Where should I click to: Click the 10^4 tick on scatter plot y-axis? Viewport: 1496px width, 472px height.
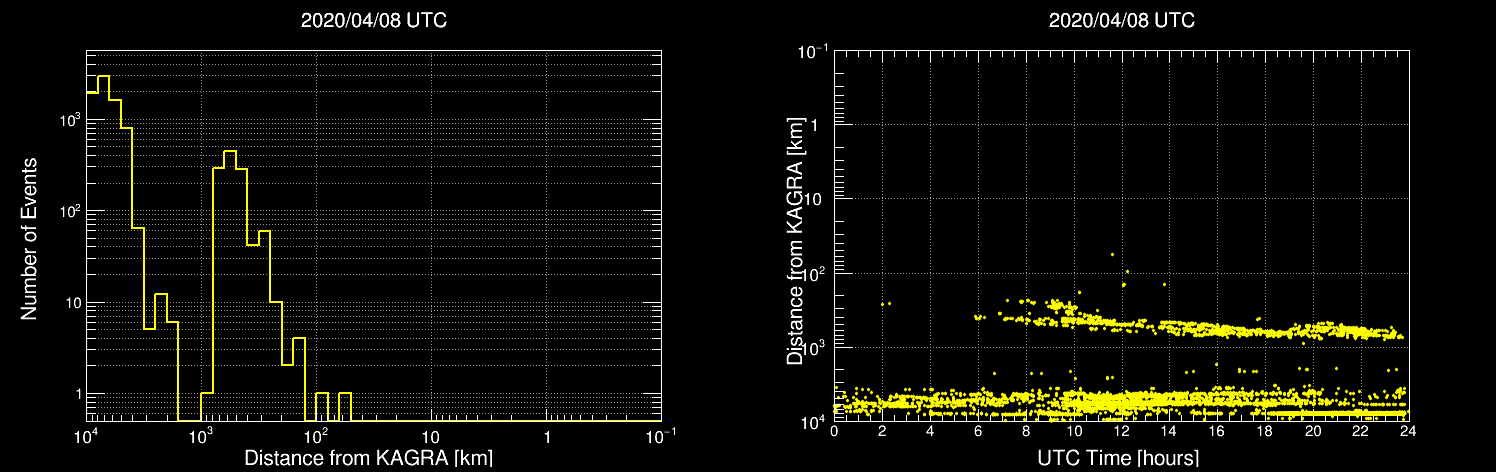click(x=815, y=420)
